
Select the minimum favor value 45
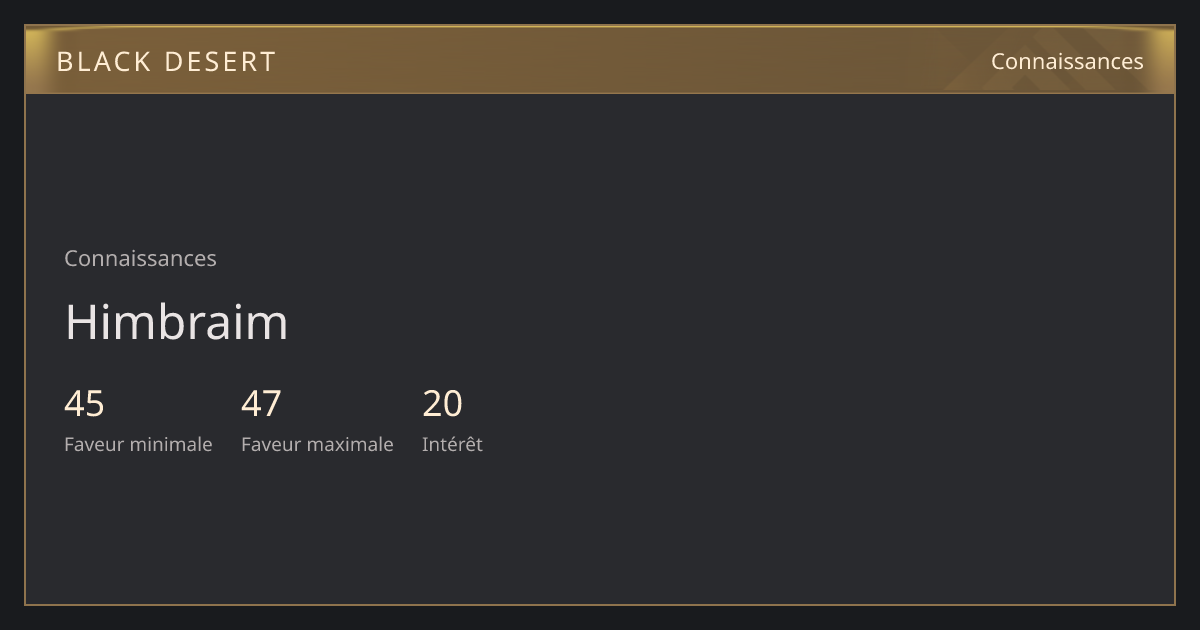(x=84, y=404)
